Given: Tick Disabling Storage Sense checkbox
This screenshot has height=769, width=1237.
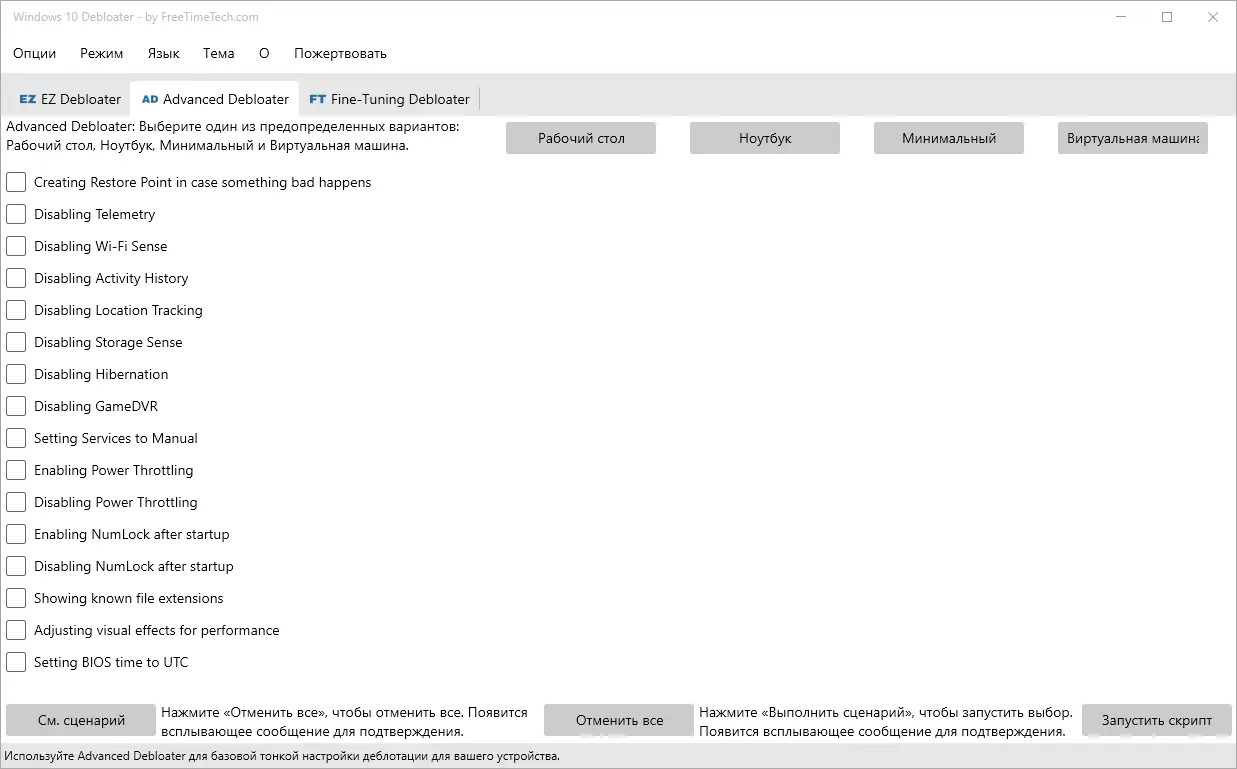Looking at the screenshot, I should coord(16,342).
